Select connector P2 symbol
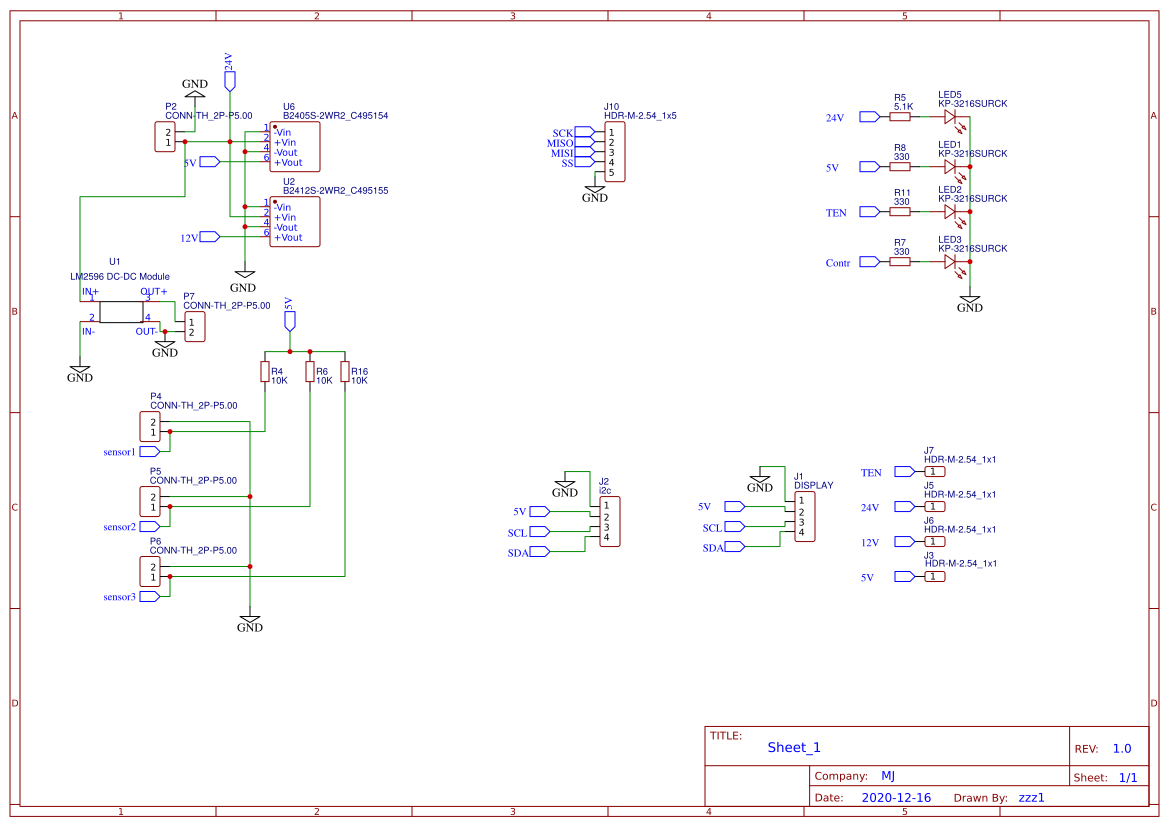This screenshot has height=827, width=1169. click(x=165, y=137)
